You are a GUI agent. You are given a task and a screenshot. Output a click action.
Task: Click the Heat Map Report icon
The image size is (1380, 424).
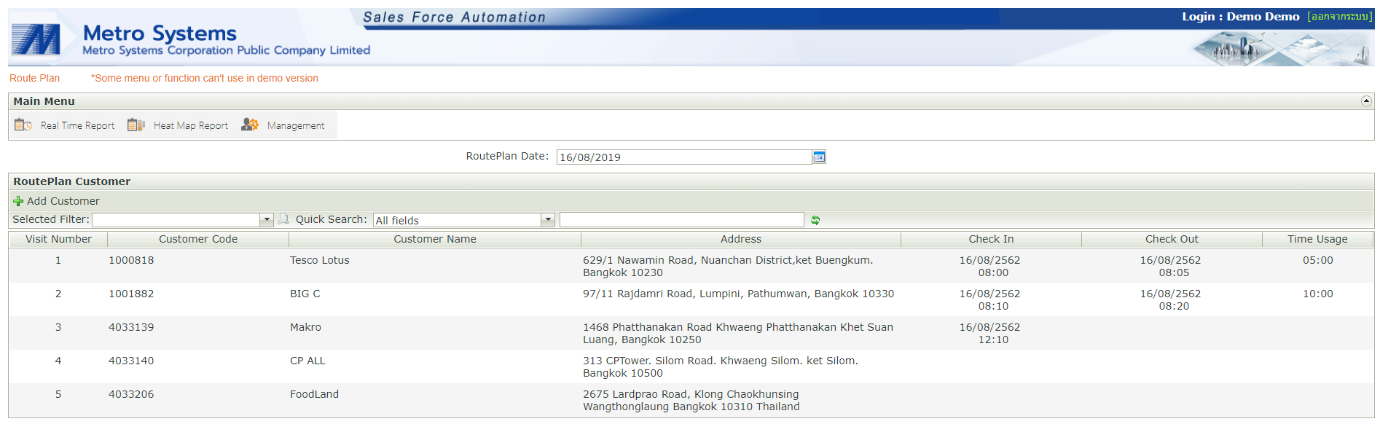tap(136, 125)
